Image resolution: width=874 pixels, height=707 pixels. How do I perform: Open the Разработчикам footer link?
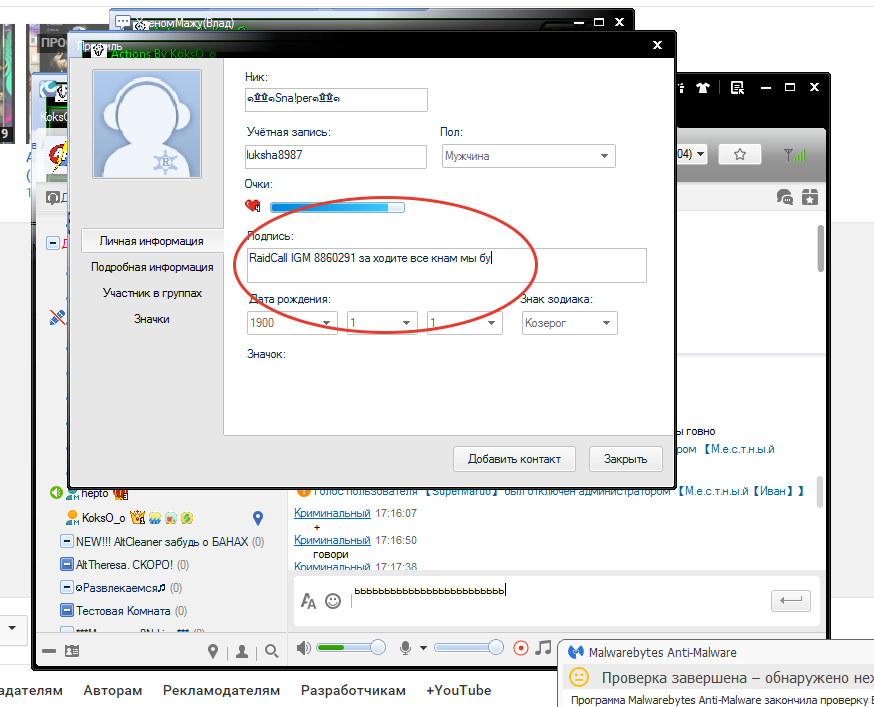click(x=353, y=690)
